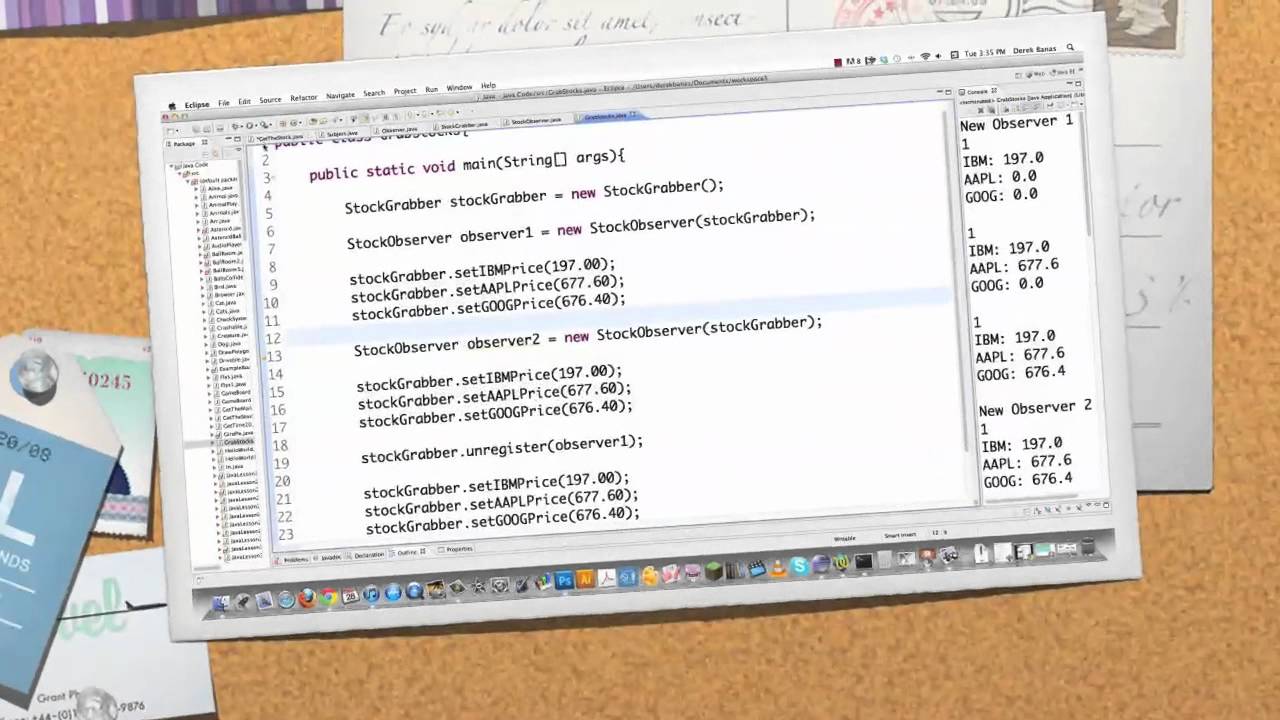This screenshot has width=1280, height=720.
Task: Open the Run menu
Action: (x=432, y=89)
